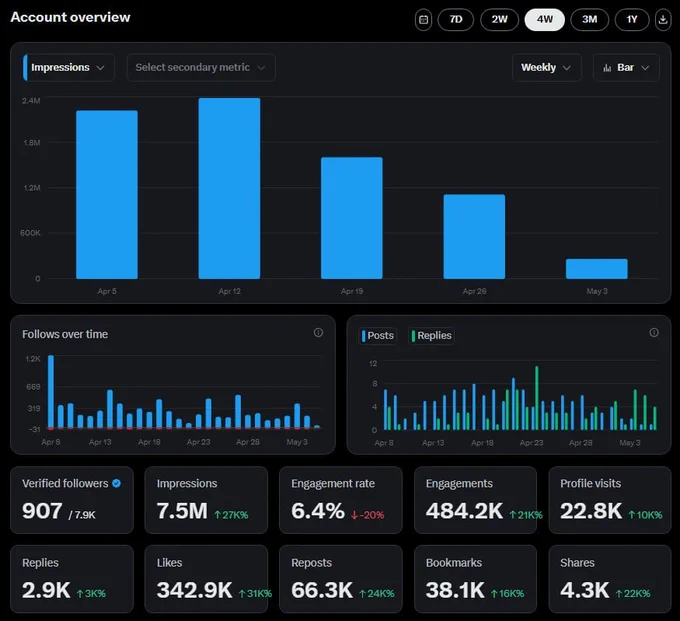Open the Verified followers card
The width and height of the screenshot is (680, 621).
[72, 500]
